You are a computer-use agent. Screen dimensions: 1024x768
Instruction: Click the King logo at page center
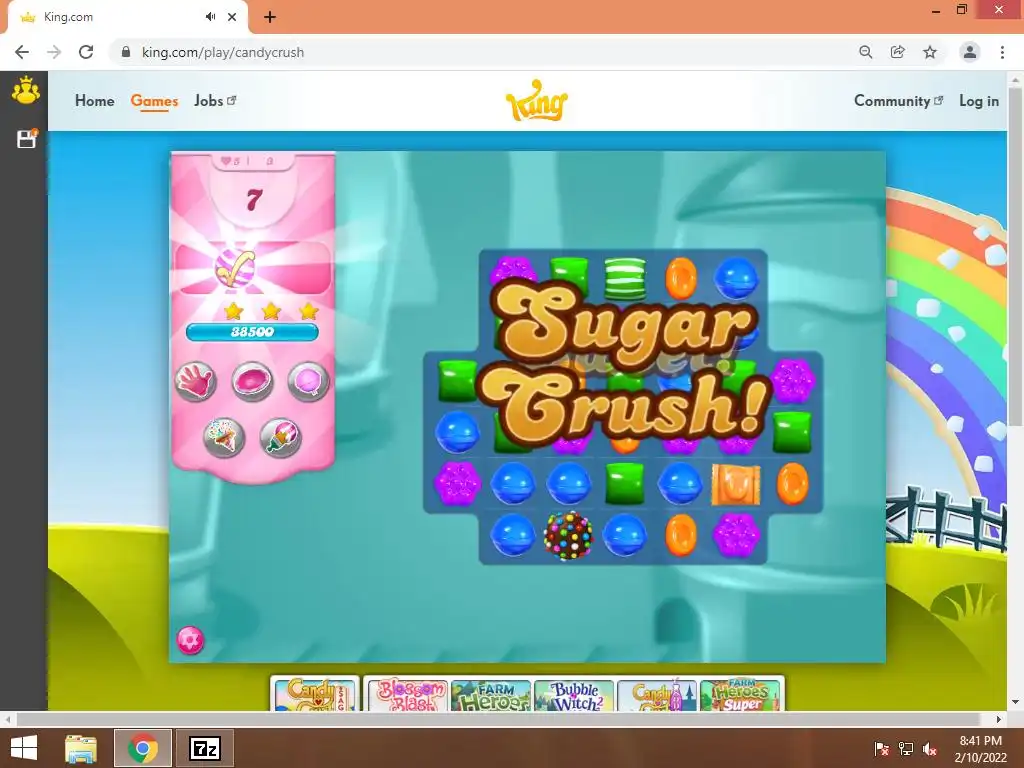(536, 101)
